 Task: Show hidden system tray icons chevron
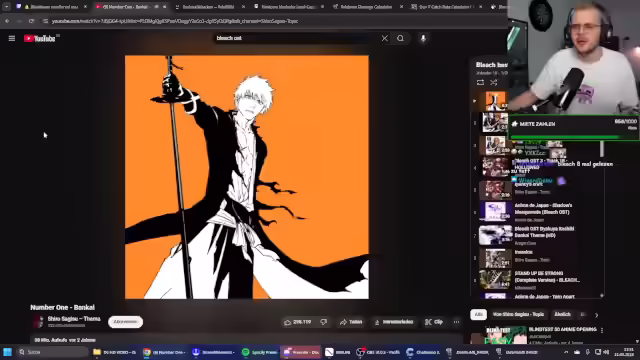pyautogui.click(x=566, y=352)
